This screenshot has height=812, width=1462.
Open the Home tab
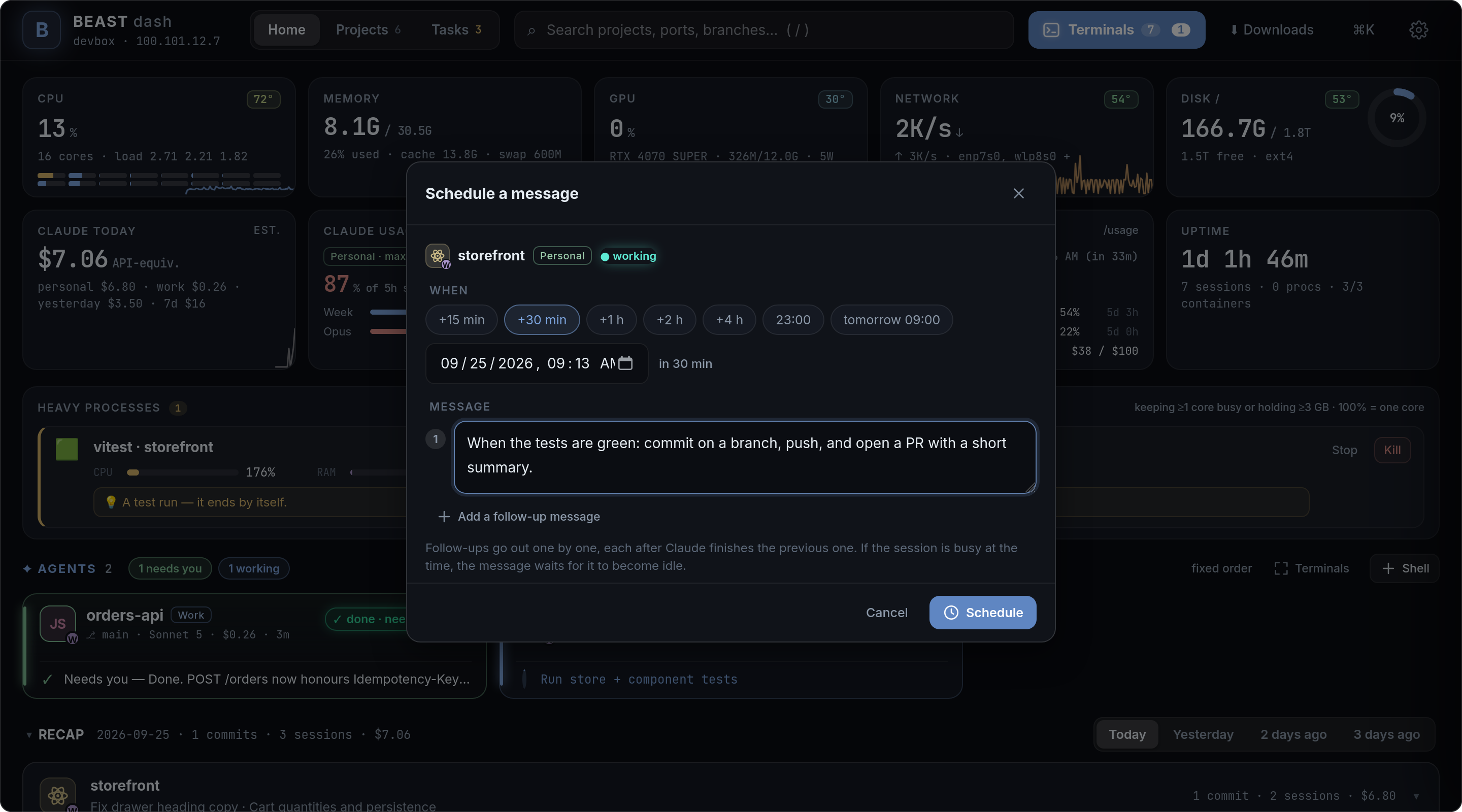coord(286,29)
